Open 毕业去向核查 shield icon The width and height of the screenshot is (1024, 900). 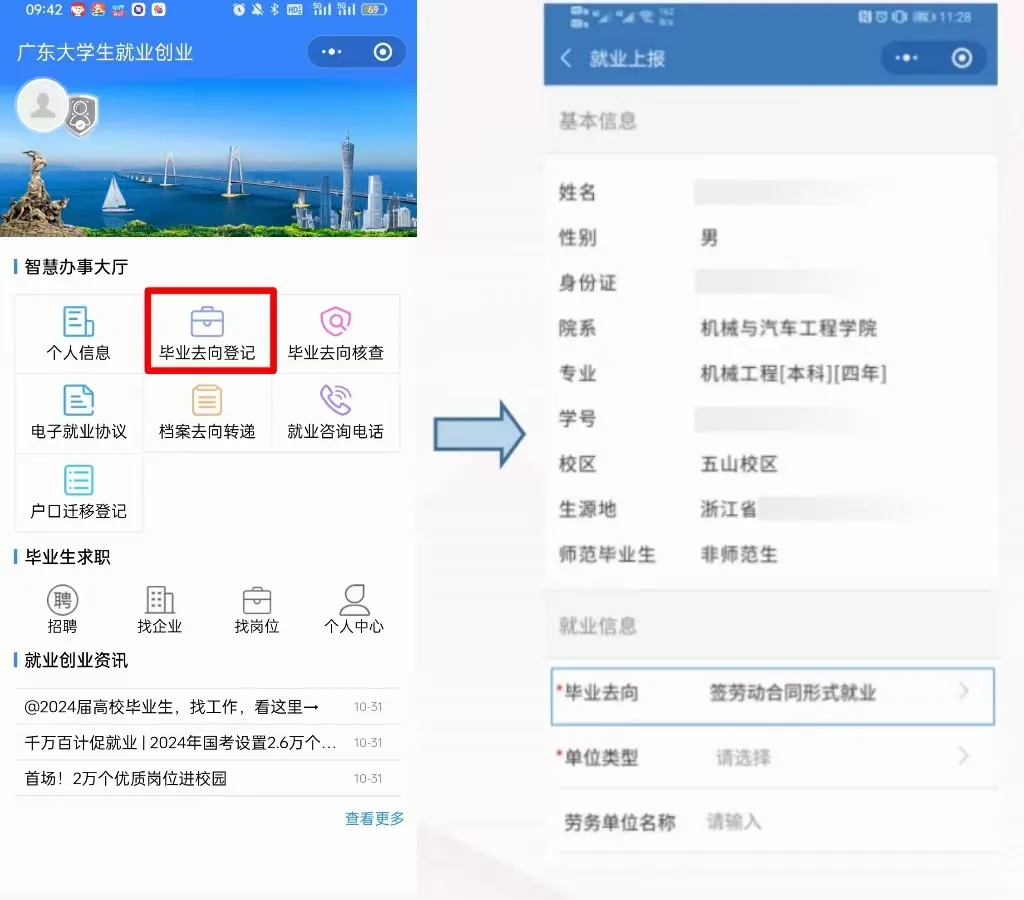[336, 321]
